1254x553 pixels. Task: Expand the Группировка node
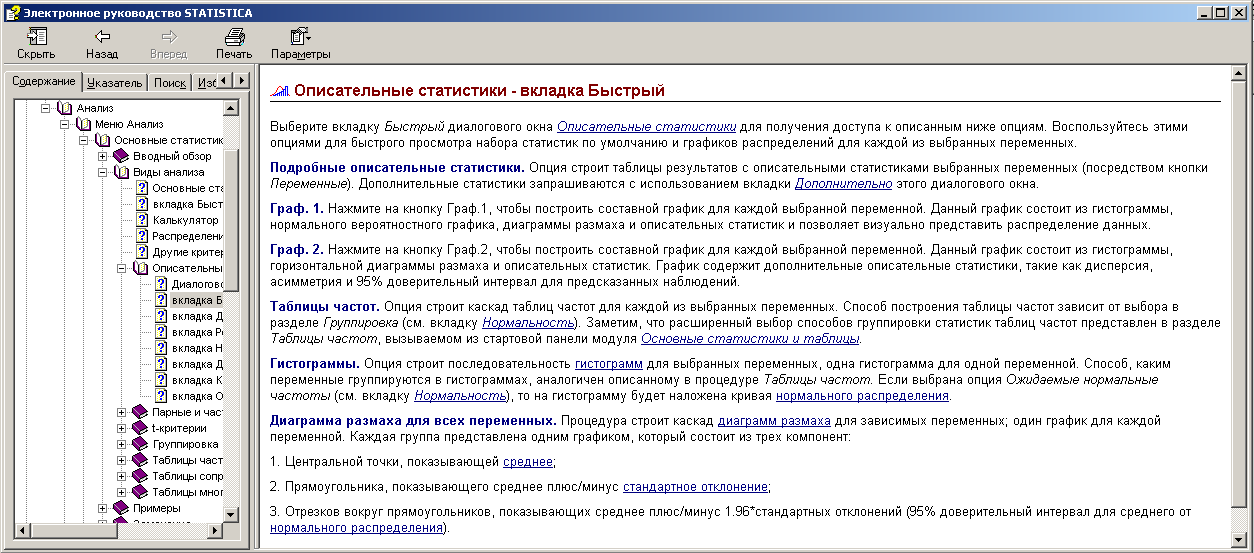[122, 444]
